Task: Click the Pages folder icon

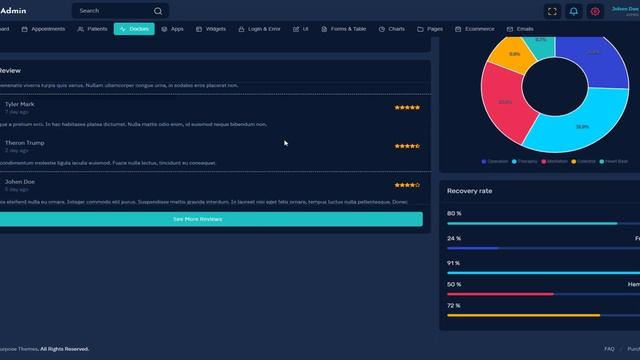Action: tap(420, 29)
